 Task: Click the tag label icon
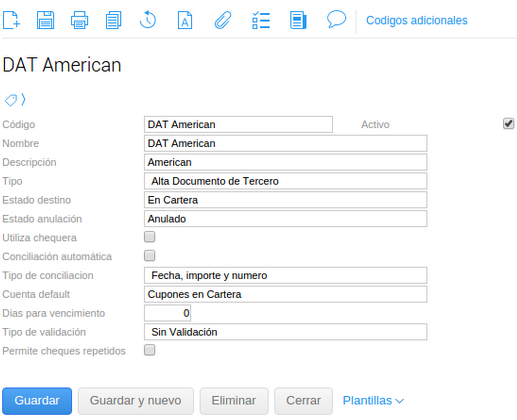[x=11, y=100]
